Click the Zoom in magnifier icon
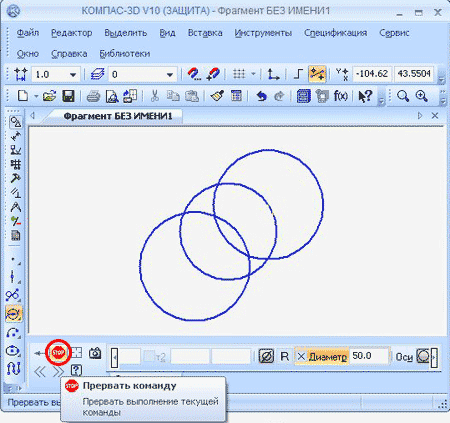The image size is (450, 423). [422, 96]
